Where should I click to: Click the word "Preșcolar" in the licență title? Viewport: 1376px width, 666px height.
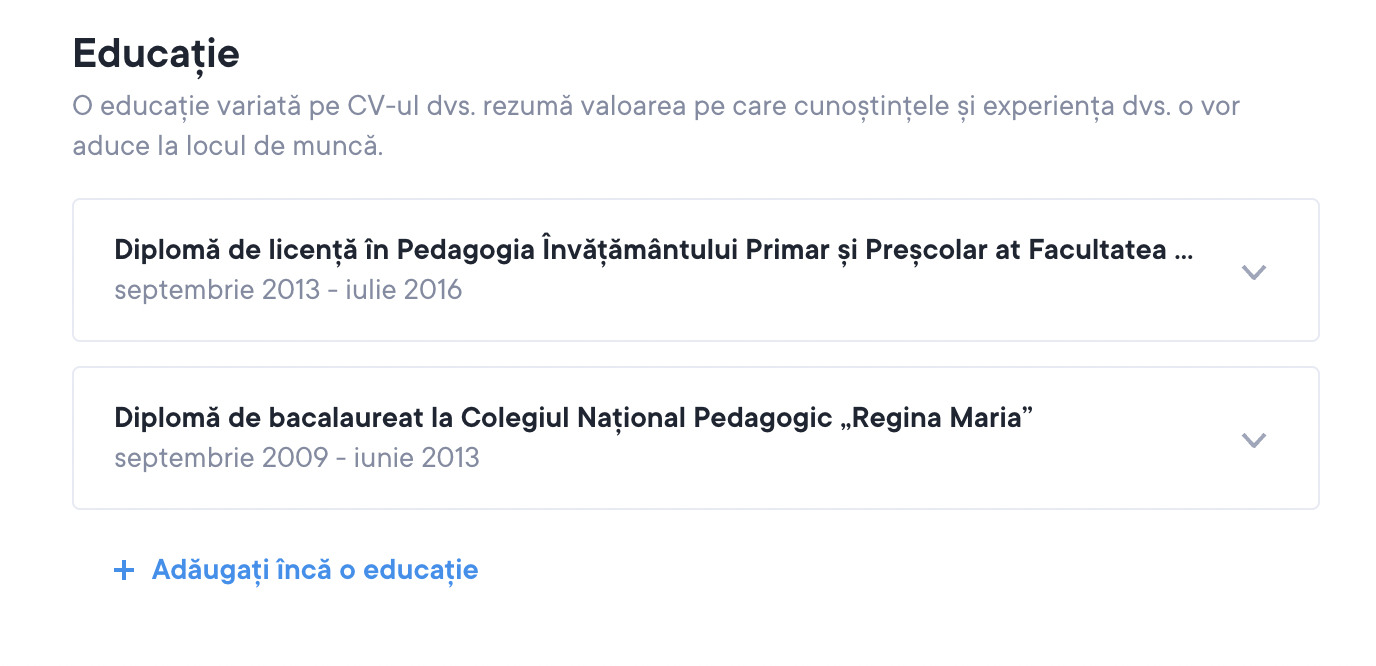[x=922, y=250]
